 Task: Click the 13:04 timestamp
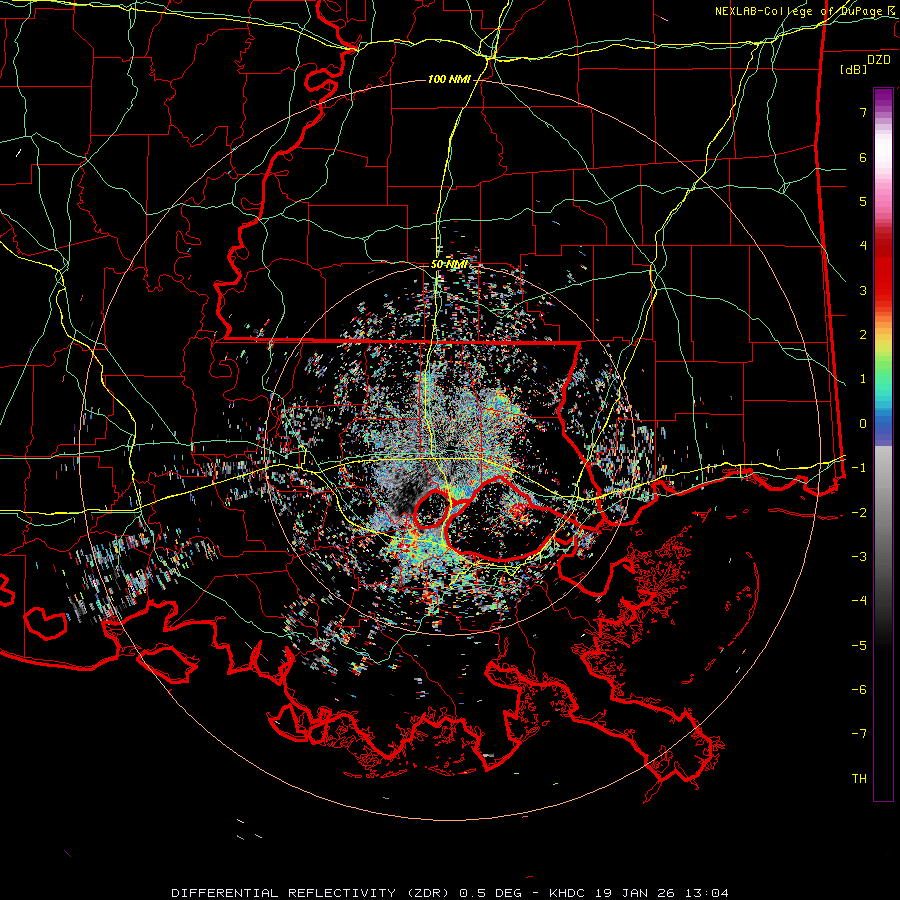pyautogui.click(x=705, y=893)
